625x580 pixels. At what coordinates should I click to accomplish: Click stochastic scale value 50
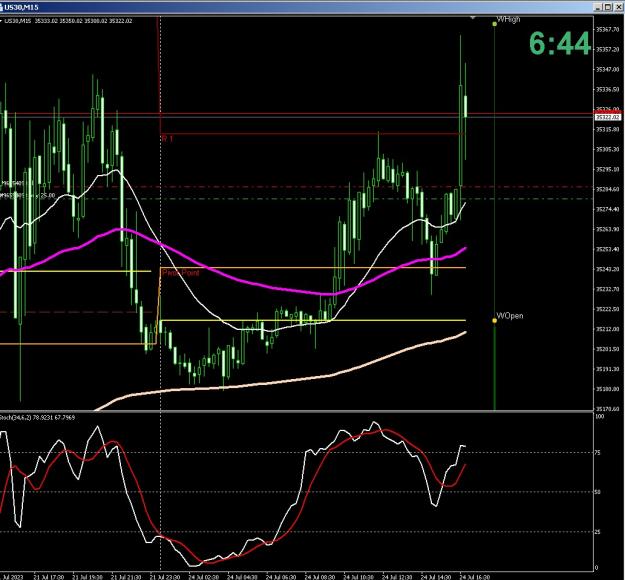[597, 492]
